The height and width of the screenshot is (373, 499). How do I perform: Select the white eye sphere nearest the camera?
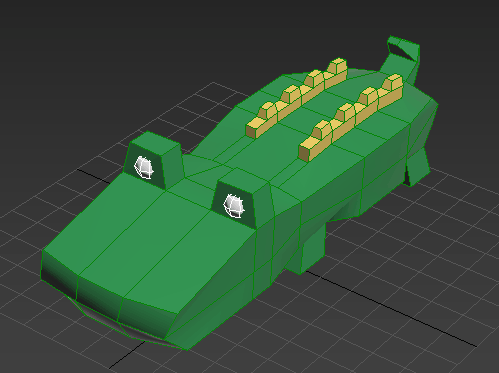[234, 206]
